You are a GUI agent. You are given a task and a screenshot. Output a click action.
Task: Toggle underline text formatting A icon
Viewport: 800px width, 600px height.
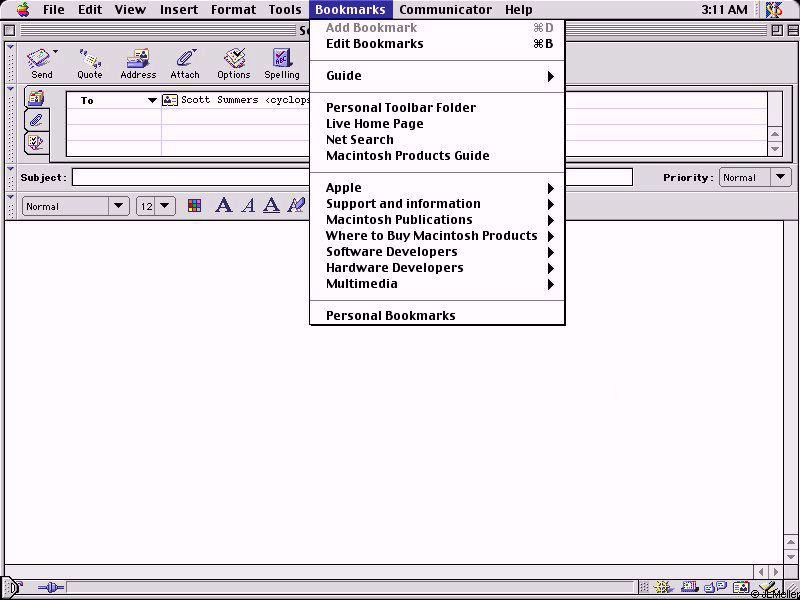point(271,206)
